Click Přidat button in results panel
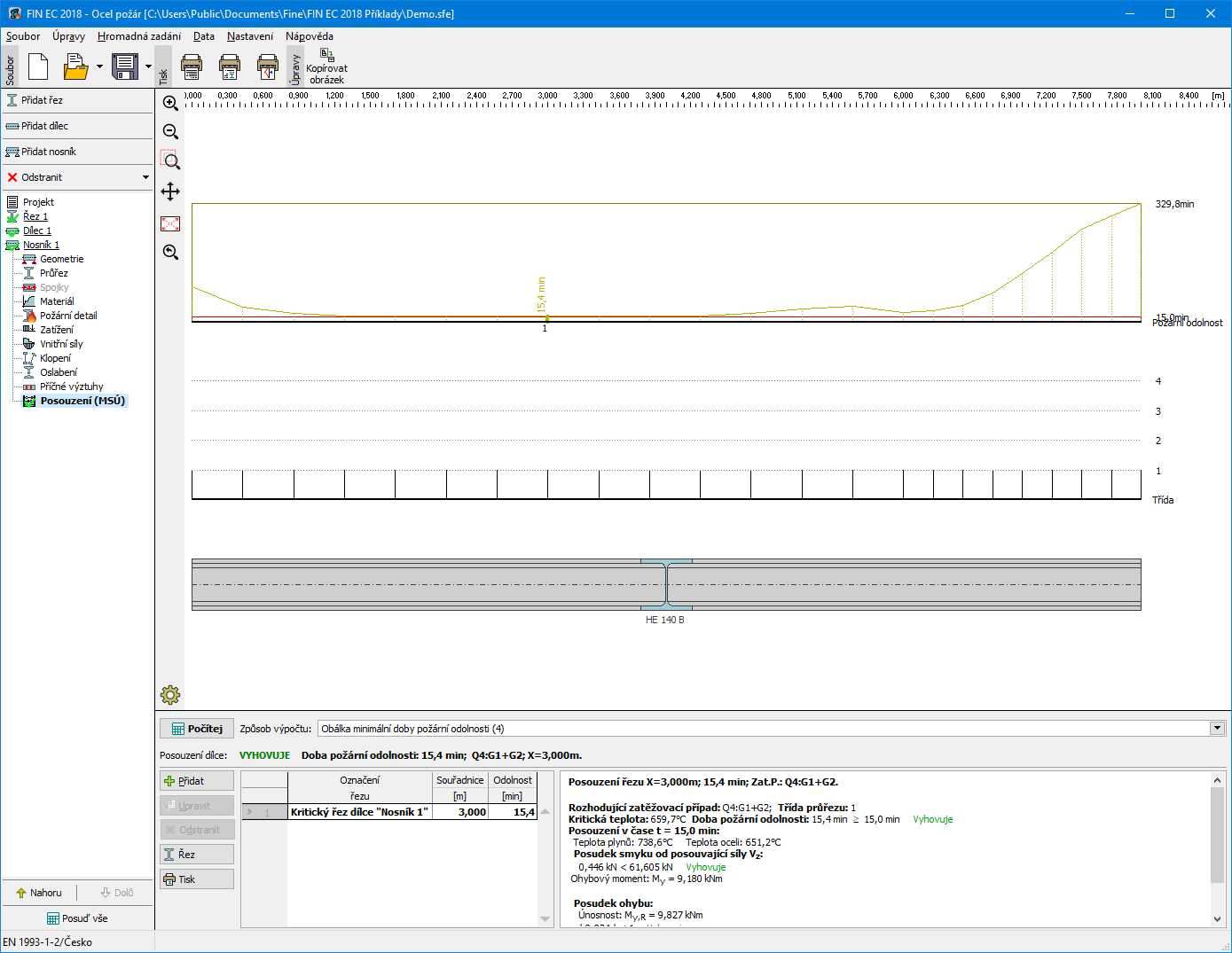Viewport: 1232px width, 953px height. 197,781
